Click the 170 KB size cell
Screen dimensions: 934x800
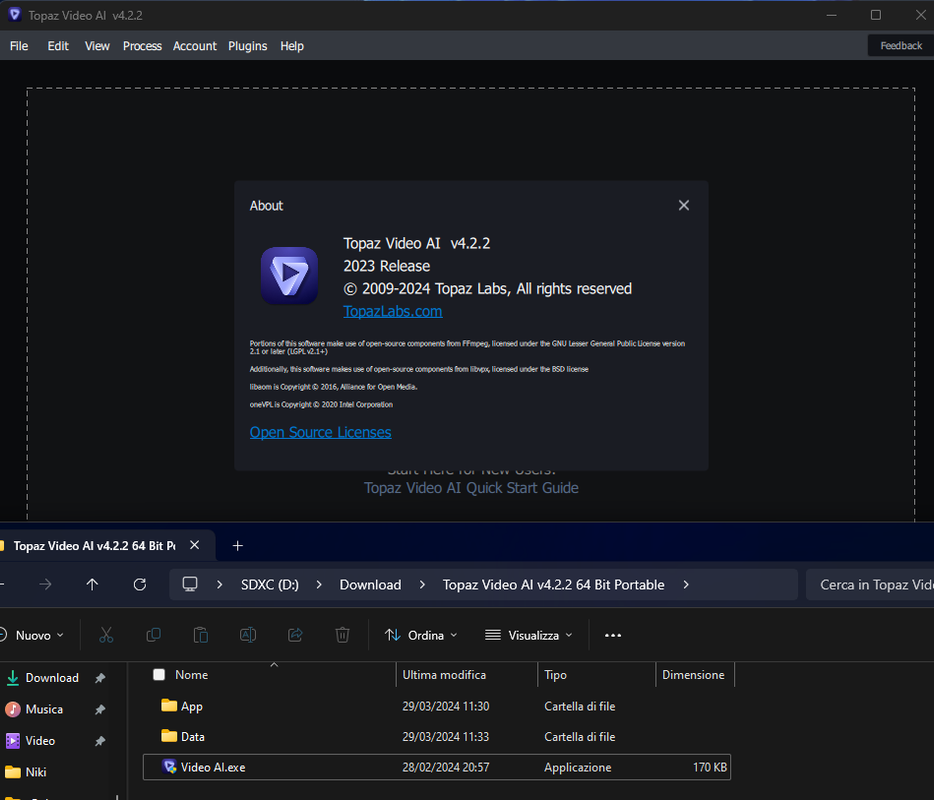click(x=709, y=767)
